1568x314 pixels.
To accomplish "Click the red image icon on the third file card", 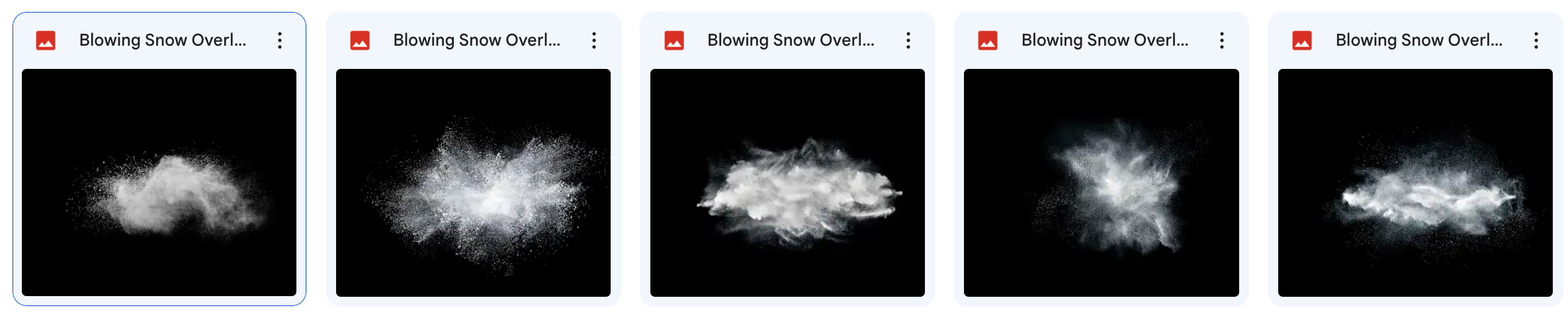I will (674, 40).
